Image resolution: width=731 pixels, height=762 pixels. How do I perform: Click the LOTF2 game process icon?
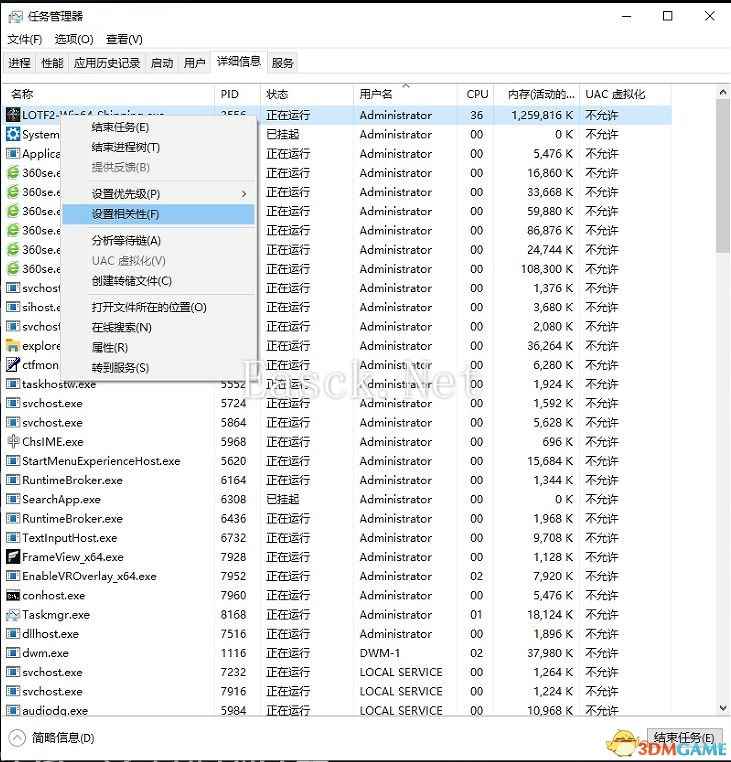point(14,115)
